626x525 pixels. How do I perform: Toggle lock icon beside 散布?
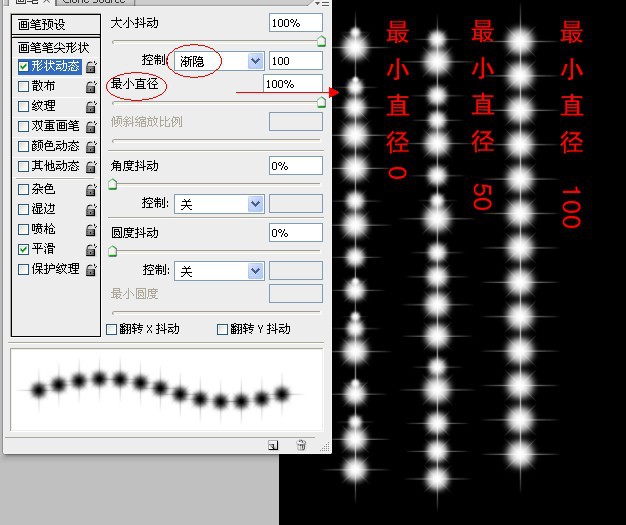click(x=91, y=86)
